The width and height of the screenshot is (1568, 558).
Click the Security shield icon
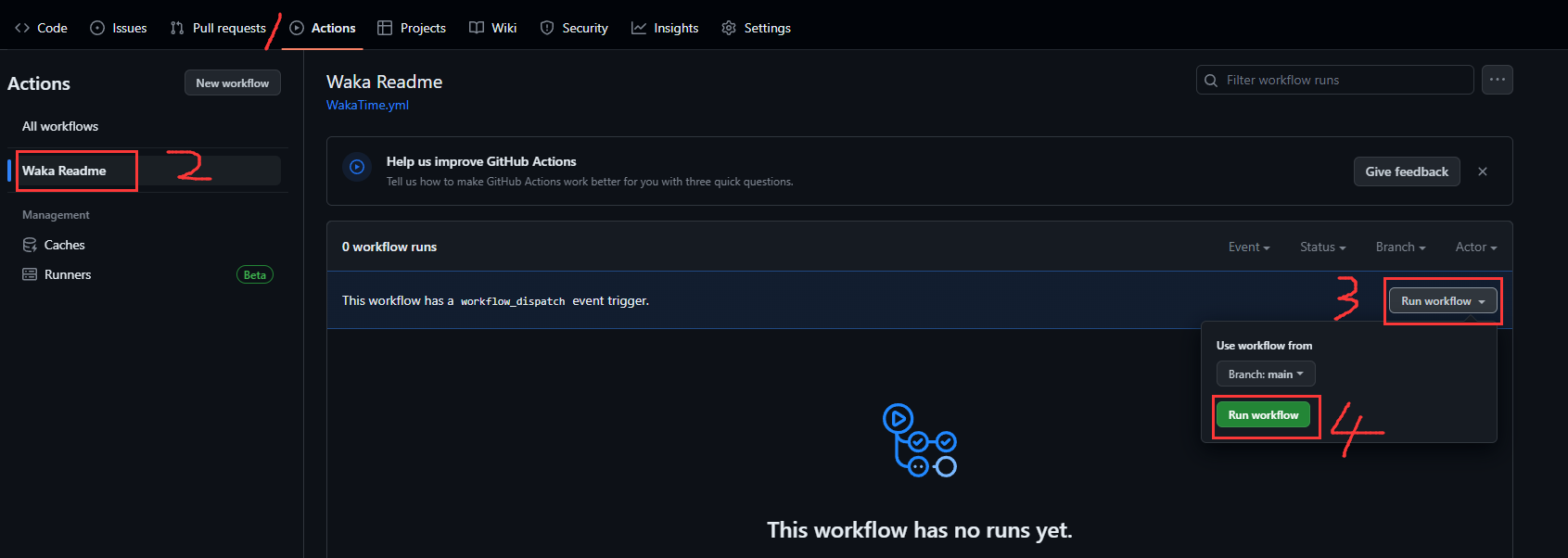547,28
